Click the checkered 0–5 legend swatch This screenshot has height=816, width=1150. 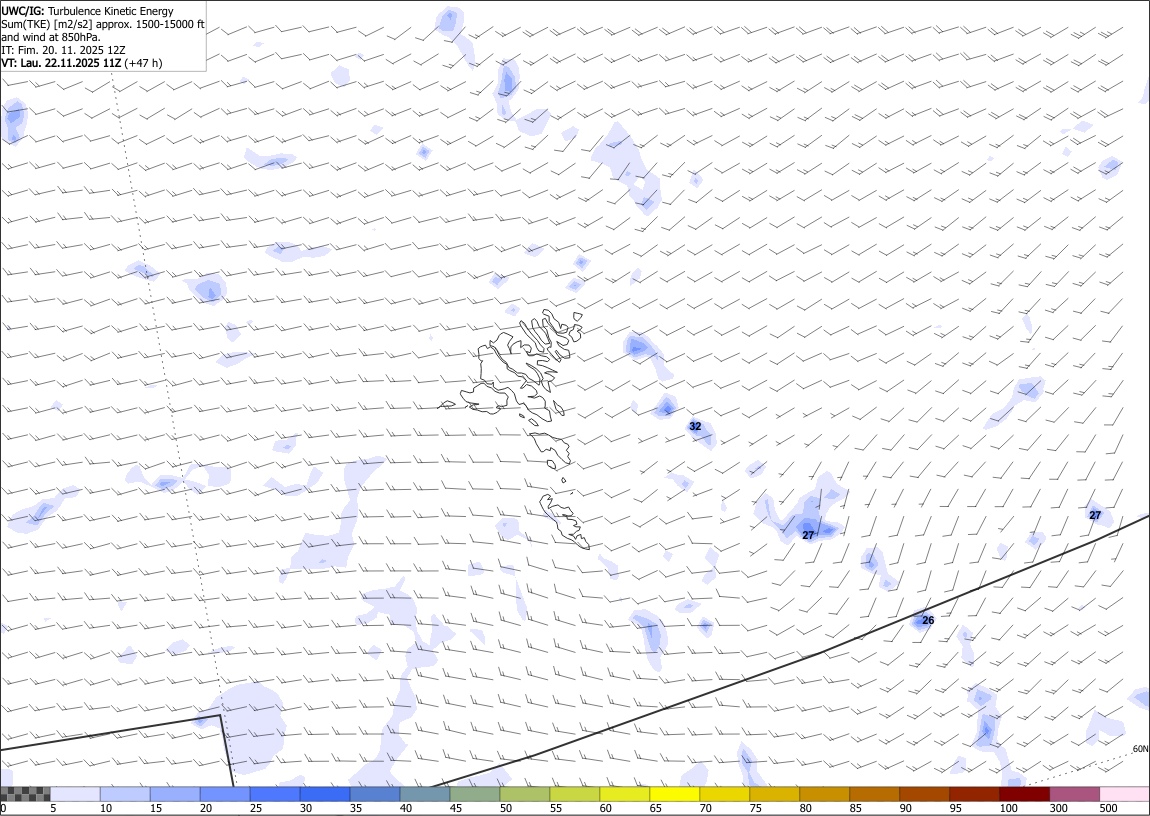(25, 794)
